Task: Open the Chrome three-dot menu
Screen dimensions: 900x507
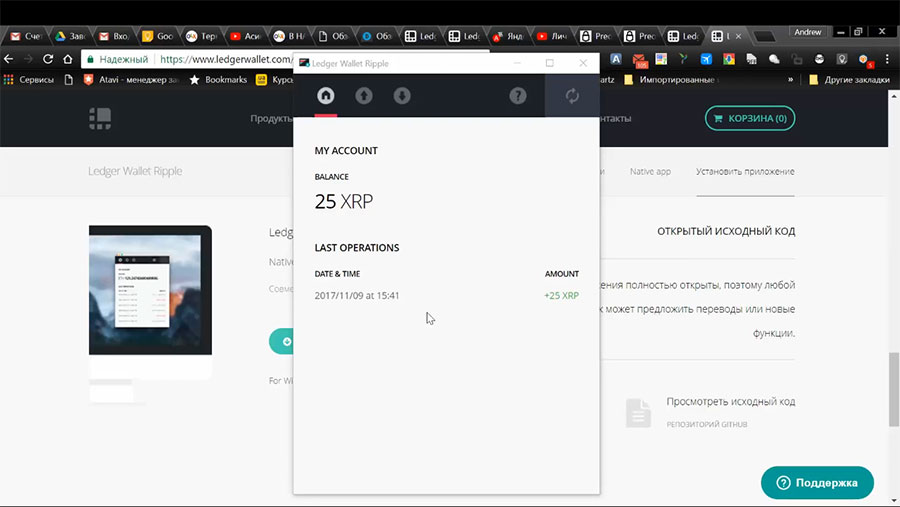Action: point(887,59)
